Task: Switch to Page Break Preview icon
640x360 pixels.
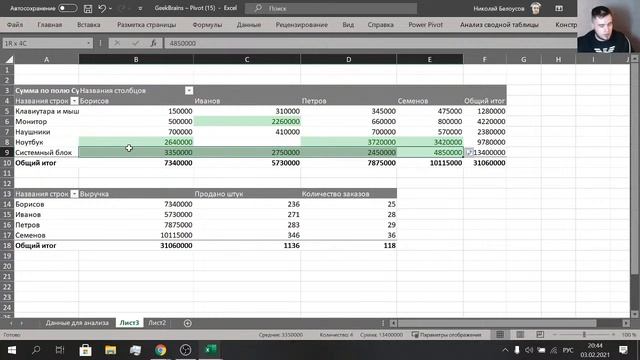Action: point(540,335)
